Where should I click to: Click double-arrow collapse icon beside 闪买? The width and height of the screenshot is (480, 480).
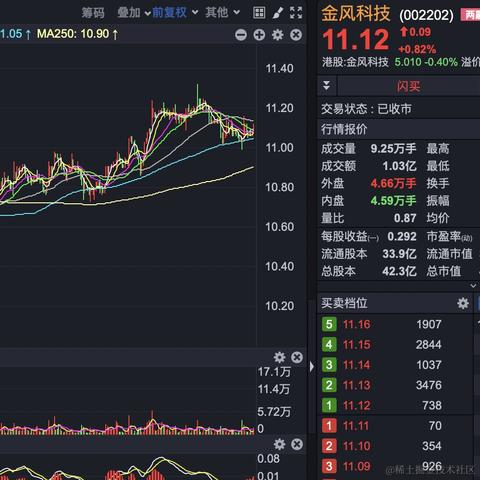point(327,86)
